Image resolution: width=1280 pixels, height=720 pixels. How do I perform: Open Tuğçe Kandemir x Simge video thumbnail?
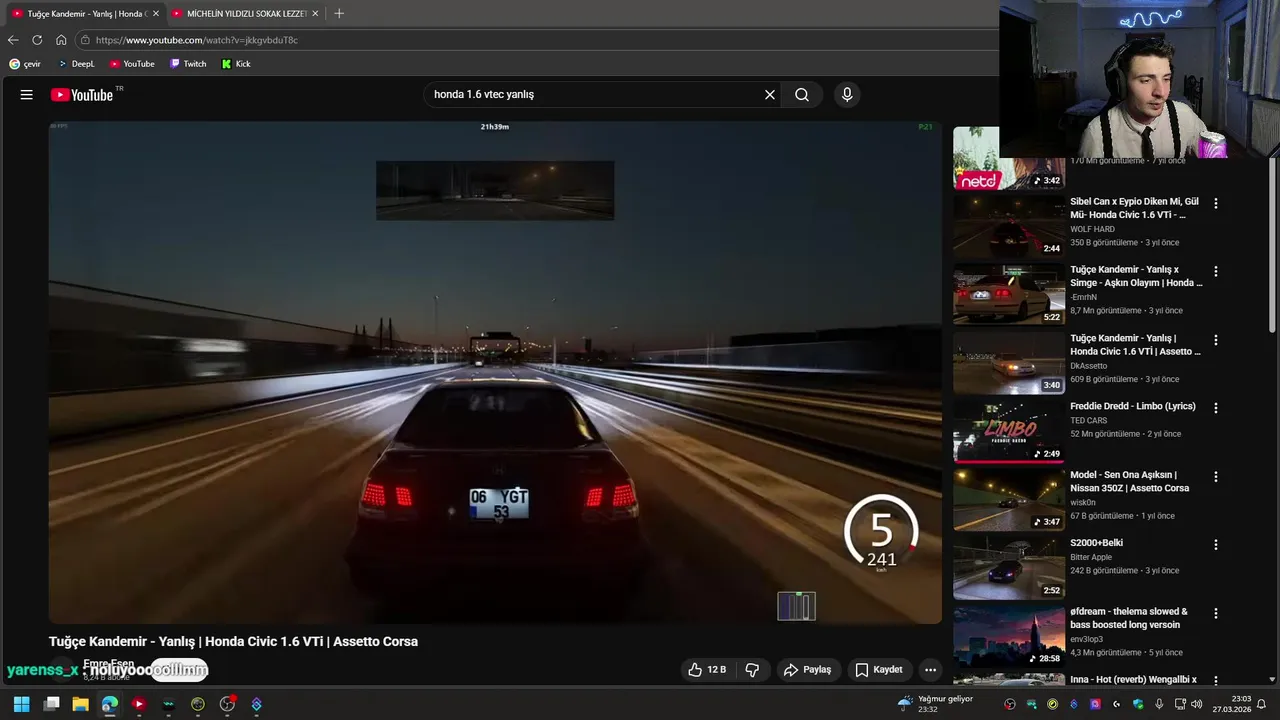click(1008, 294)
